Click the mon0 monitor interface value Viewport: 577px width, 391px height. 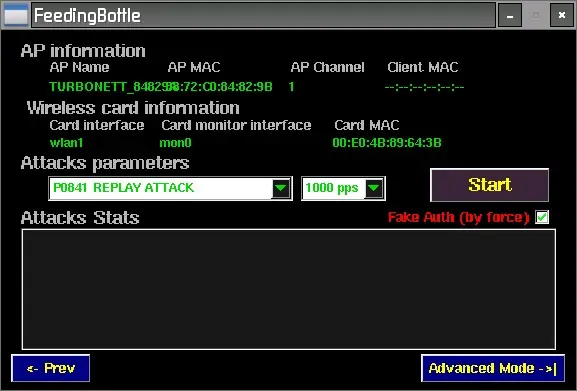175,143
